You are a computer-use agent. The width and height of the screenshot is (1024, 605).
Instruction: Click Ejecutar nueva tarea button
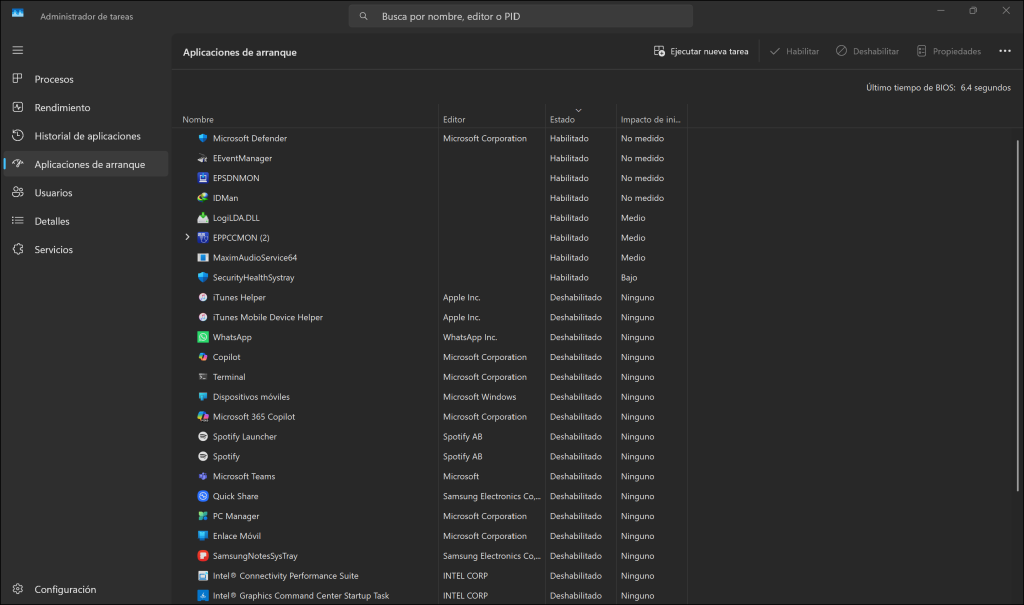click(x=700, y=51)
